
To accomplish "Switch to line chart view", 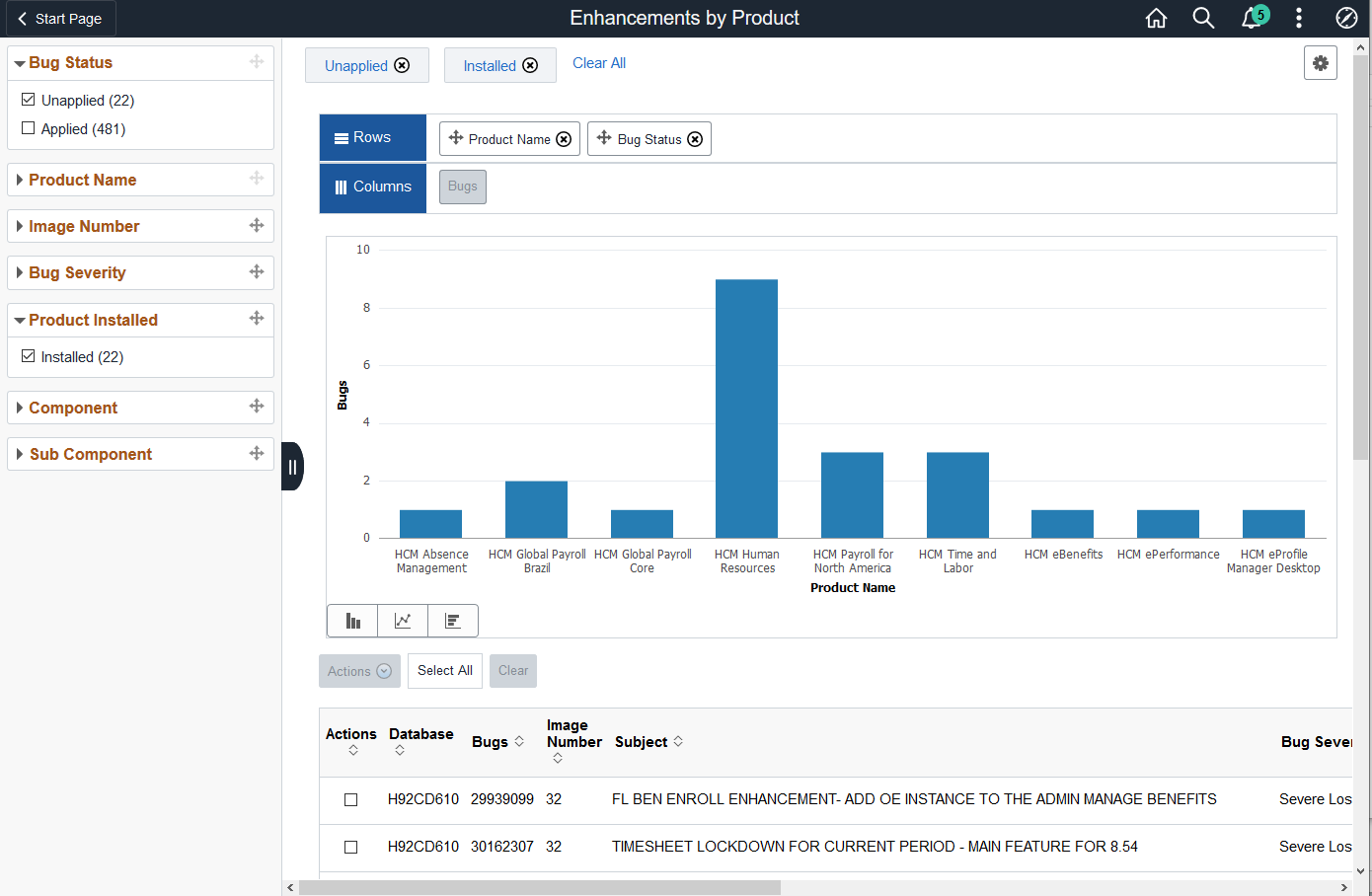I will click(x=403, y=621).
